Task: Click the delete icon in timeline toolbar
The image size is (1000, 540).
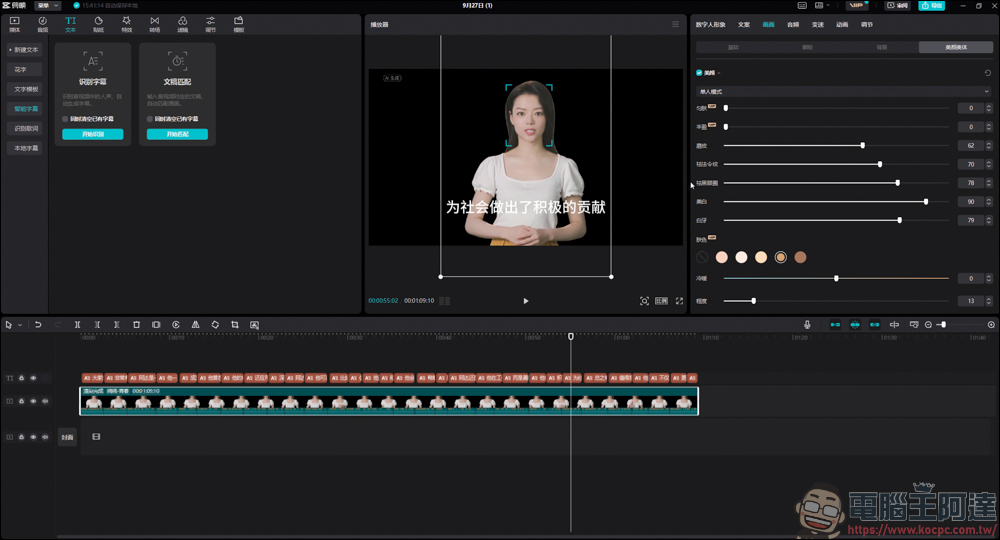Action: tap(136, 325)
